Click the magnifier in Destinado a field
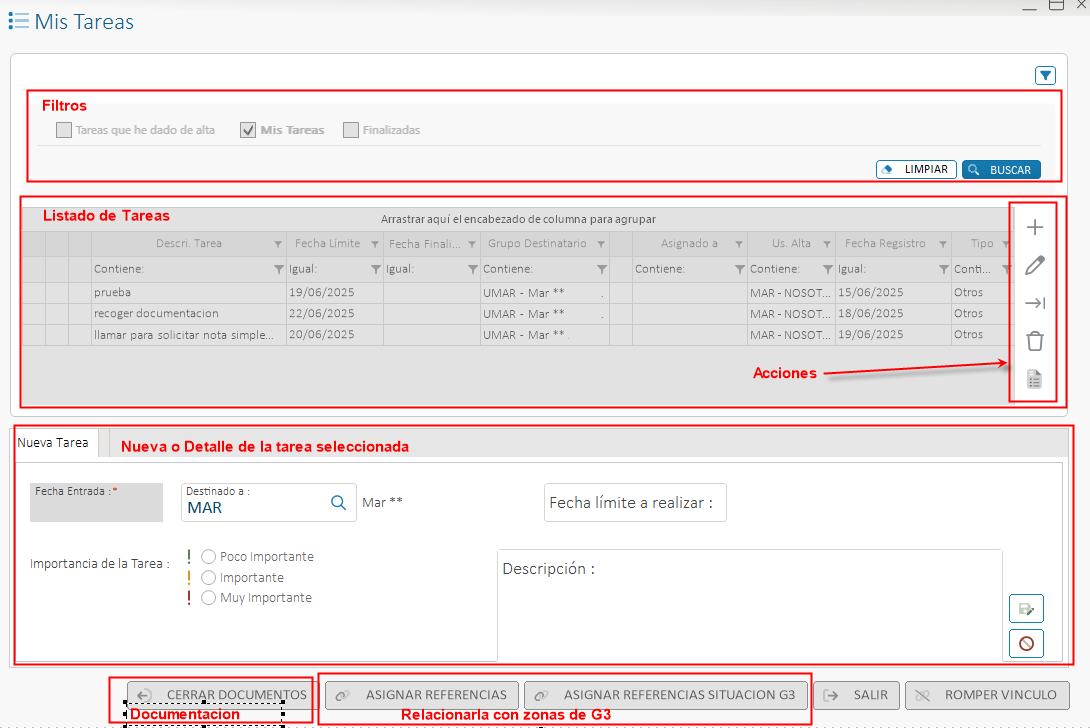The width and height of the screenshot is (1090, 728). pyautogui.click(x=338, y=502)
